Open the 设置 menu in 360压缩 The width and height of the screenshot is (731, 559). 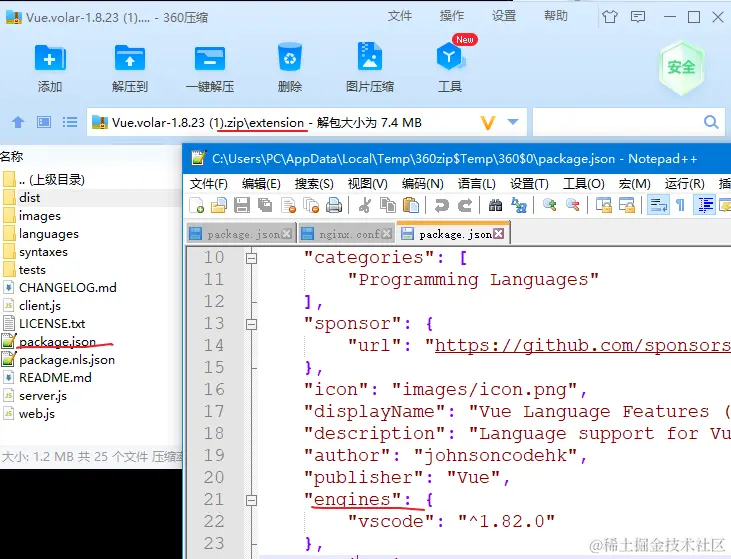pos(504,16)
